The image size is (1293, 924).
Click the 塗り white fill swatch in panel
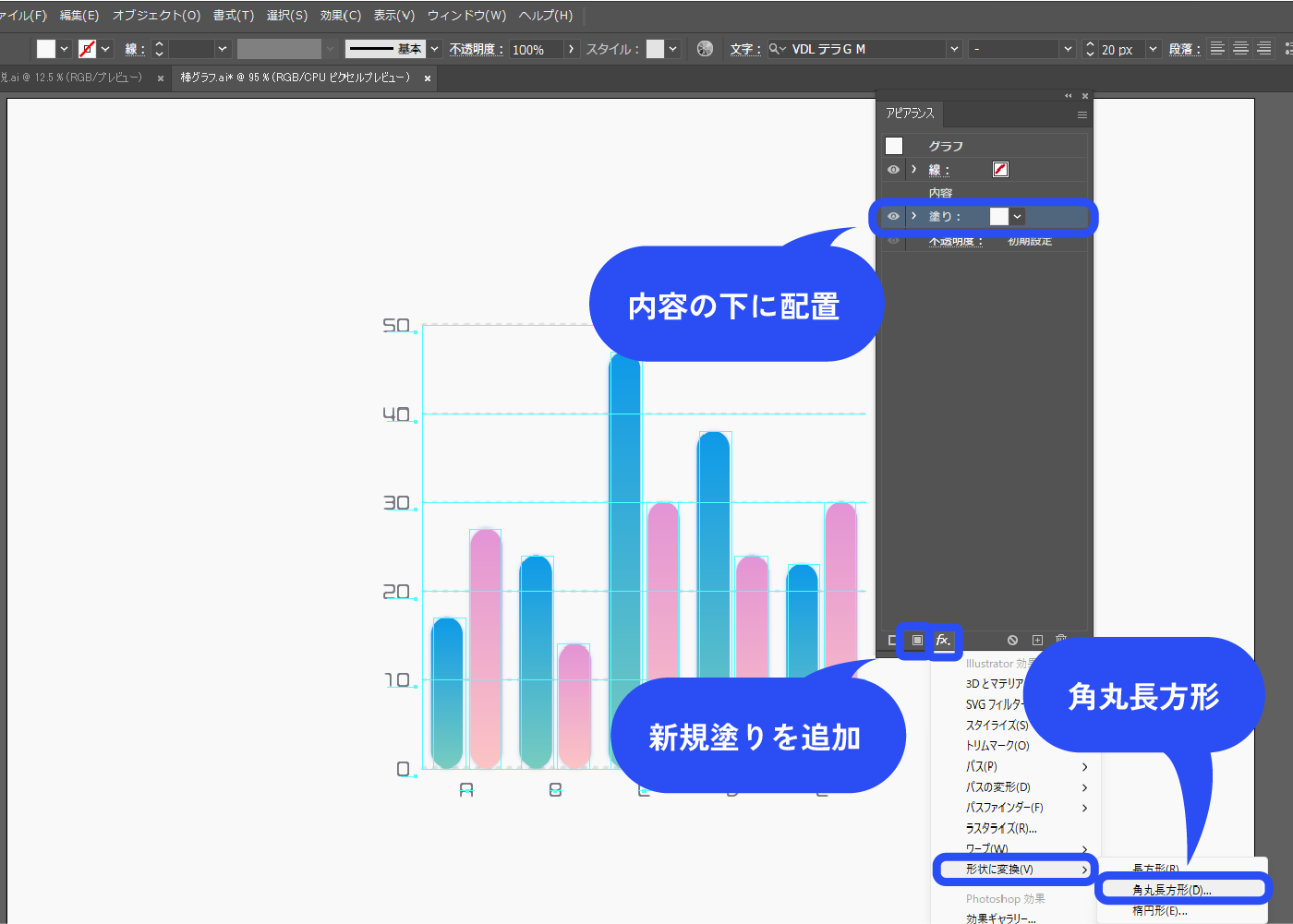coord(999,217)
